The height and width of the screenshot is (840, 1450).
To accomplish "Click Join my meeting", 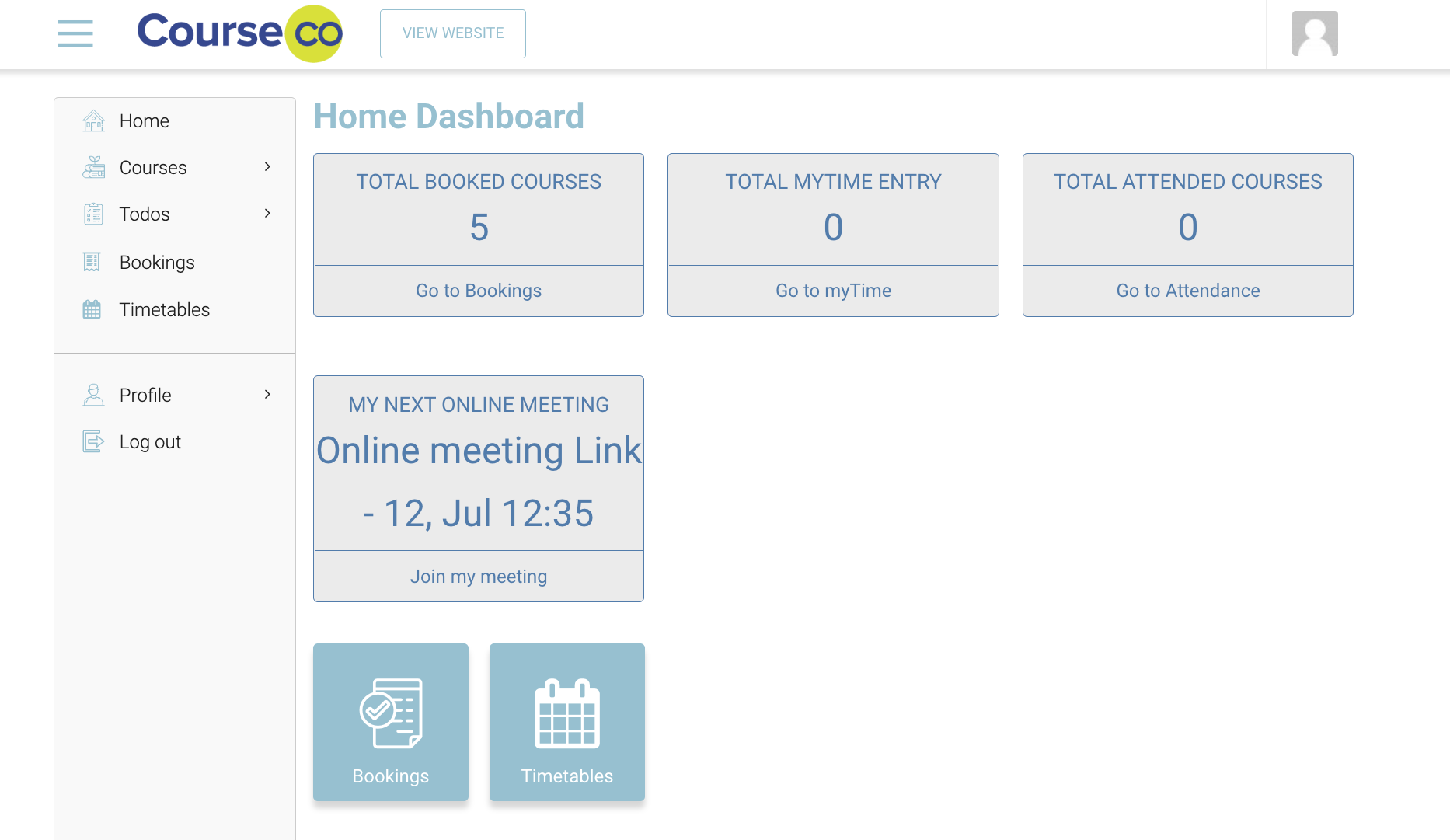I will pos(479,577).
